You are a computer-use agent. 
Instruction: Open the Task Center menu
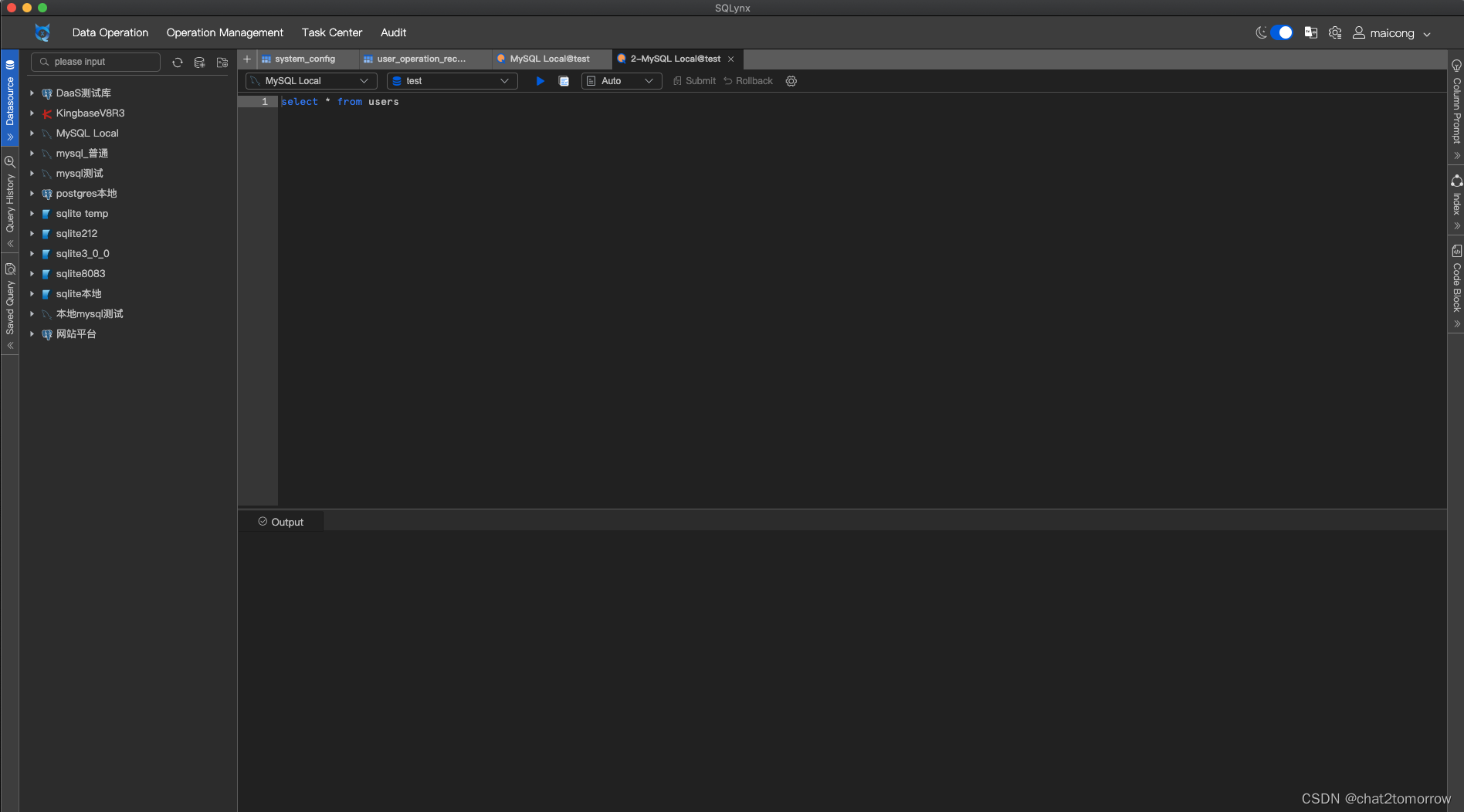click(331, 32)
